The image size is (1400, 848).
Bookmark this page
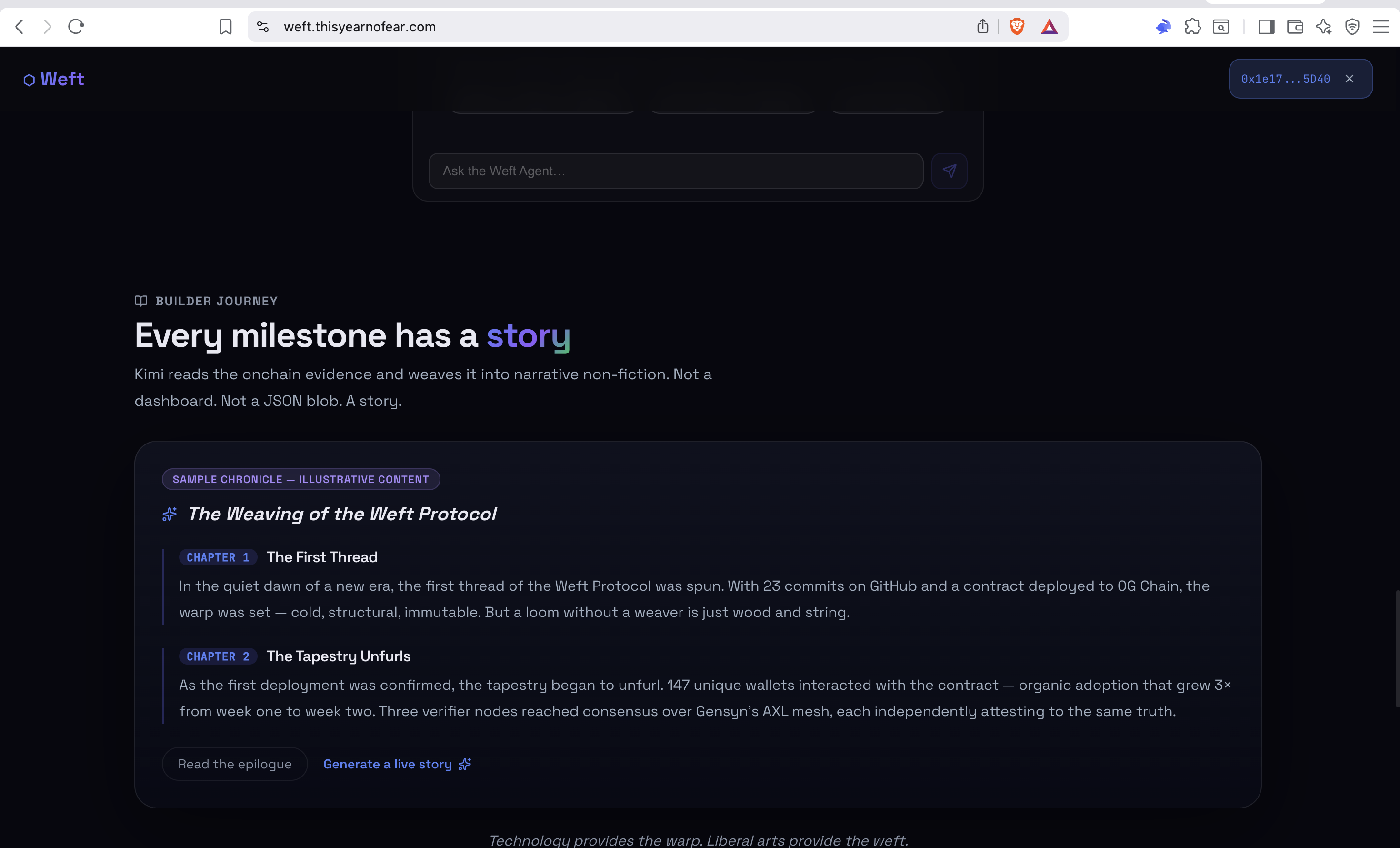tap(226, 27)
